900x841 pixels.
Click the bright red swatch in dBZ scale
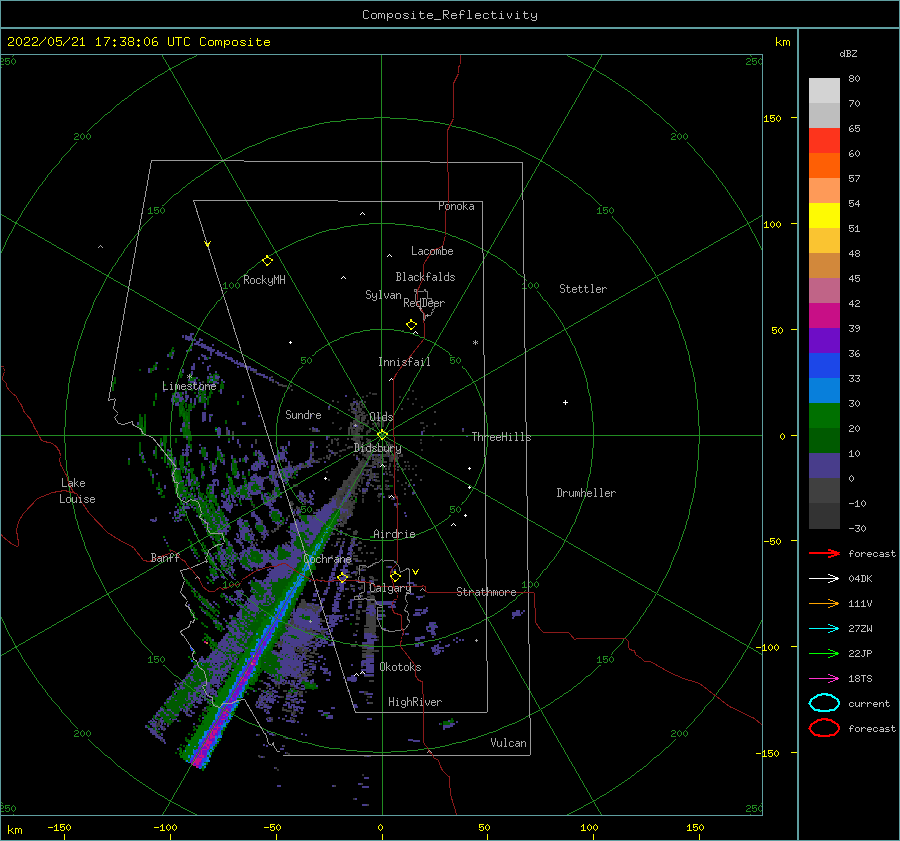[x=824, y=141]
